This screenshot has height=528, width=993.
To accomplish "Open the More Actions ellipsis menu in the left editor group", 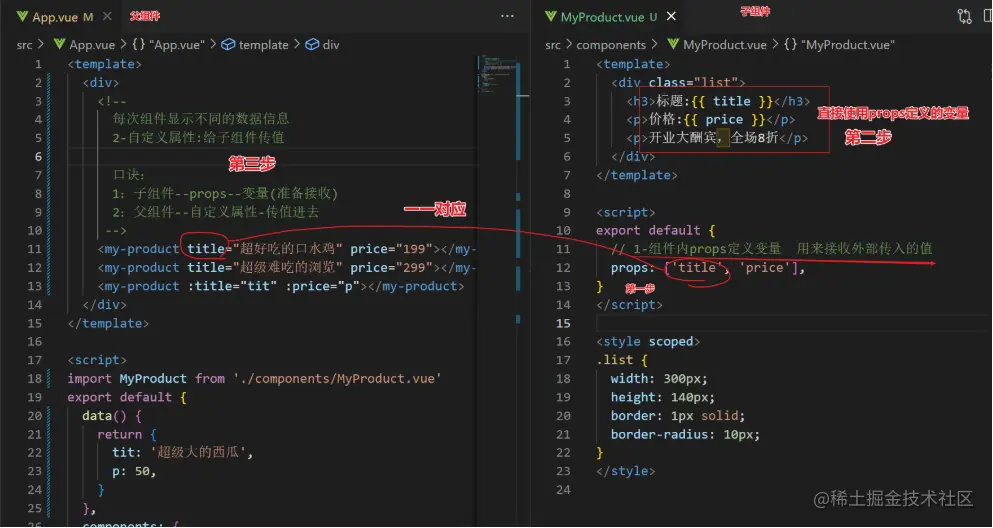I will 507,16.
